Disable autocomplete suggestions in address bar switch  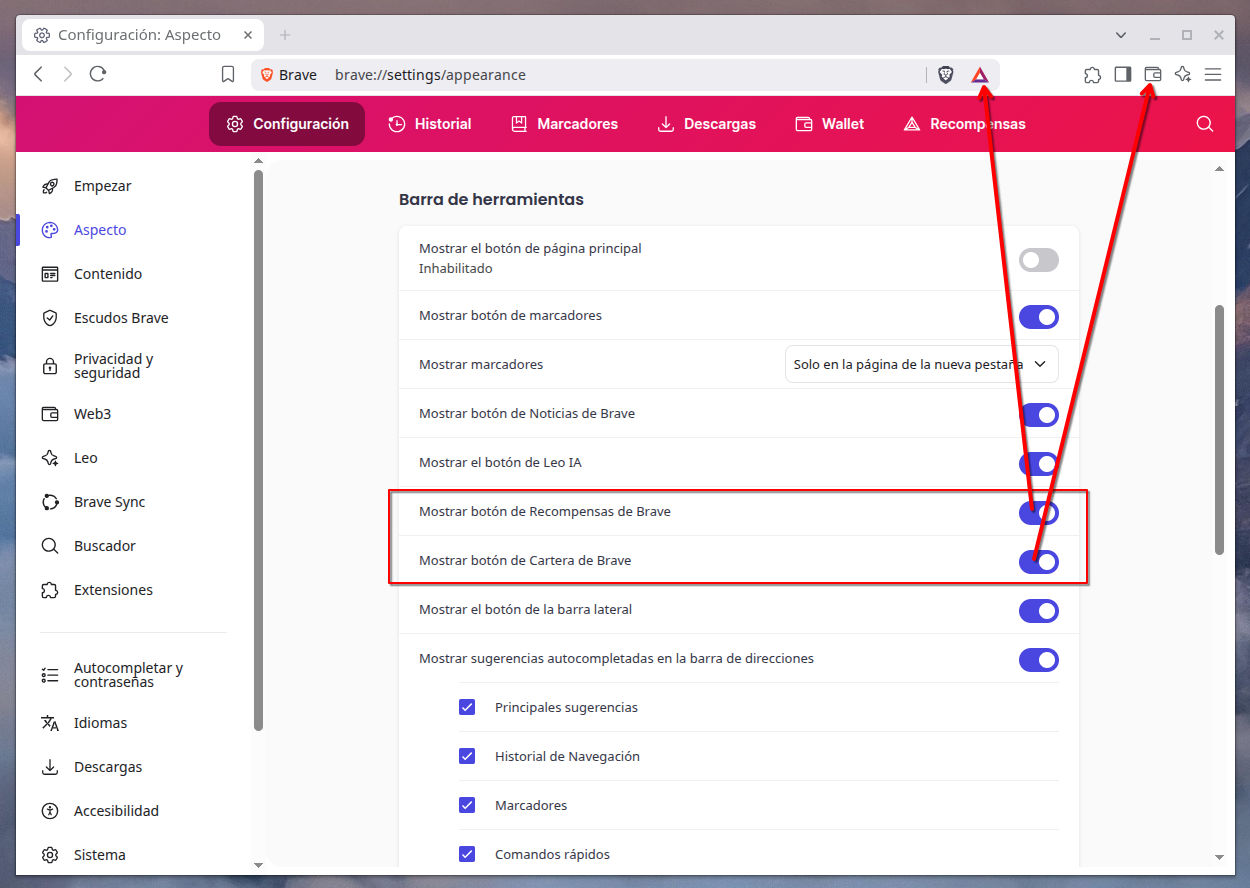pyautogui.click(x=1038, y=660)
